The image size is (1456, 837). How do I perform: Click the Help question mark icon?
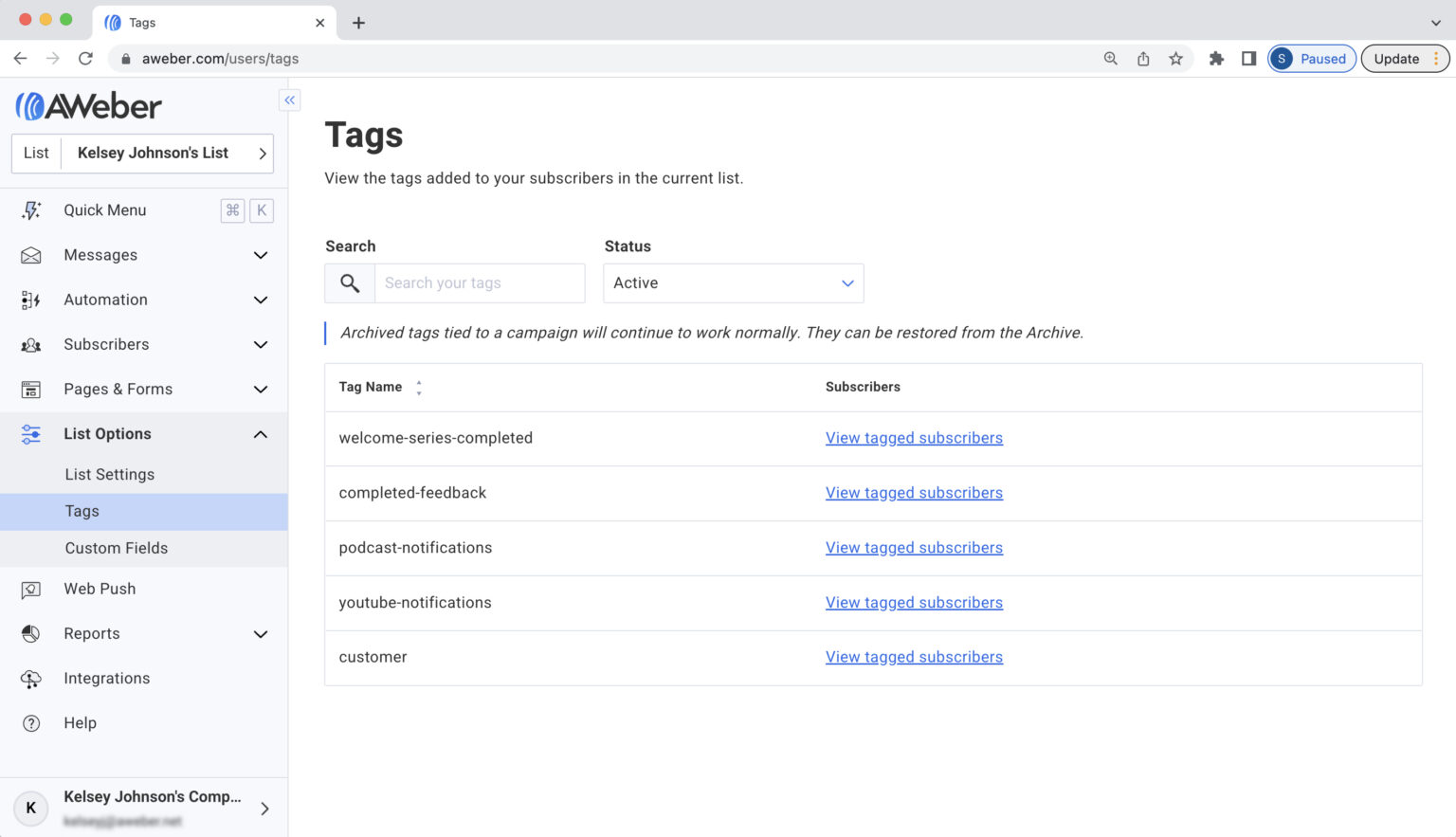[x=31, y=722]
